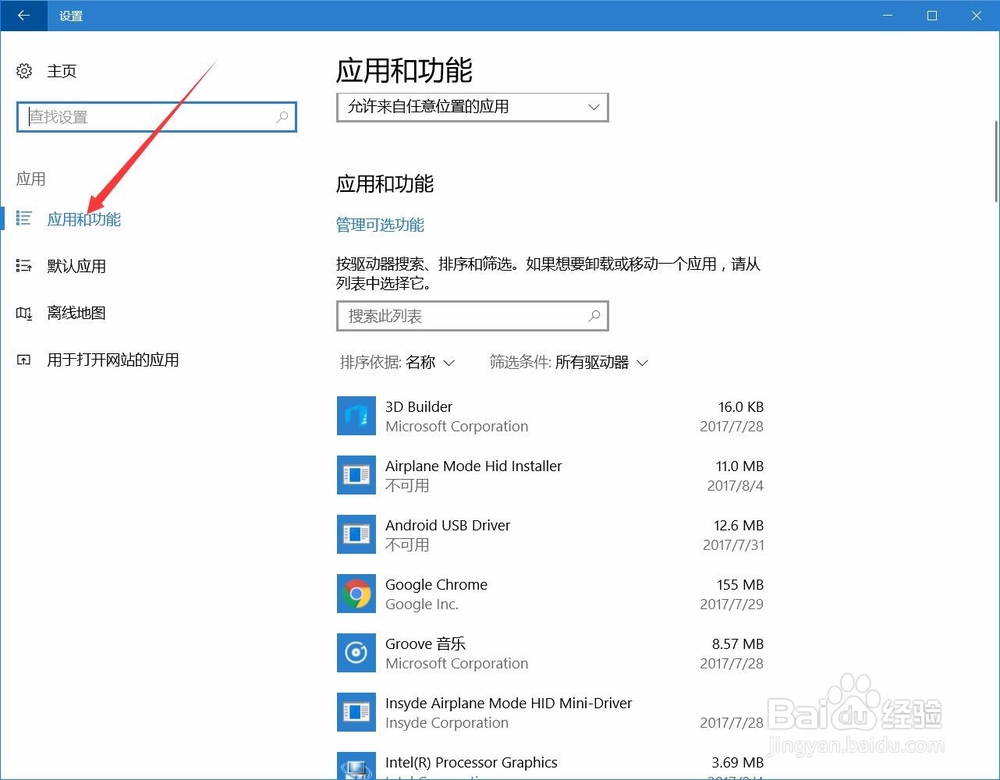Select Airplane Mode Hid Installer entry name
Screen dimensions: 1000x780
point(473,466)
